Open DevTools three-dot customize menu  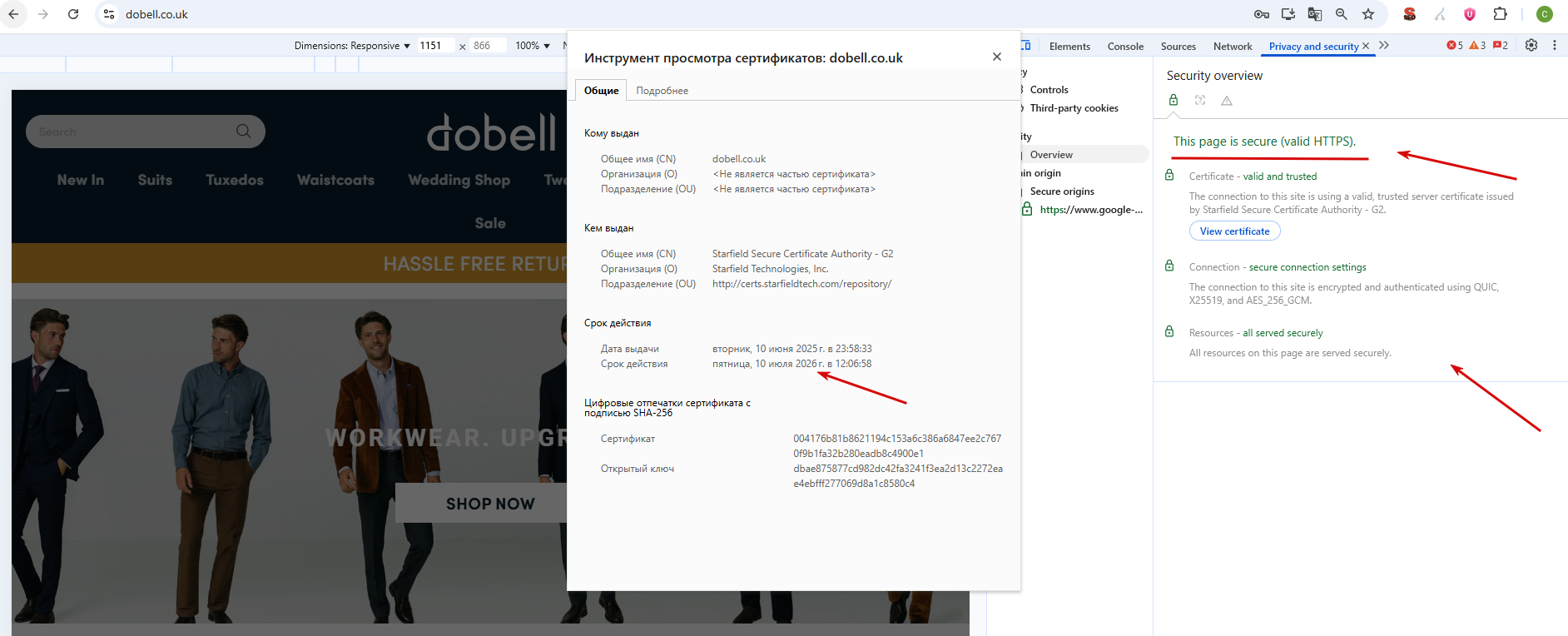[1555, 46]
